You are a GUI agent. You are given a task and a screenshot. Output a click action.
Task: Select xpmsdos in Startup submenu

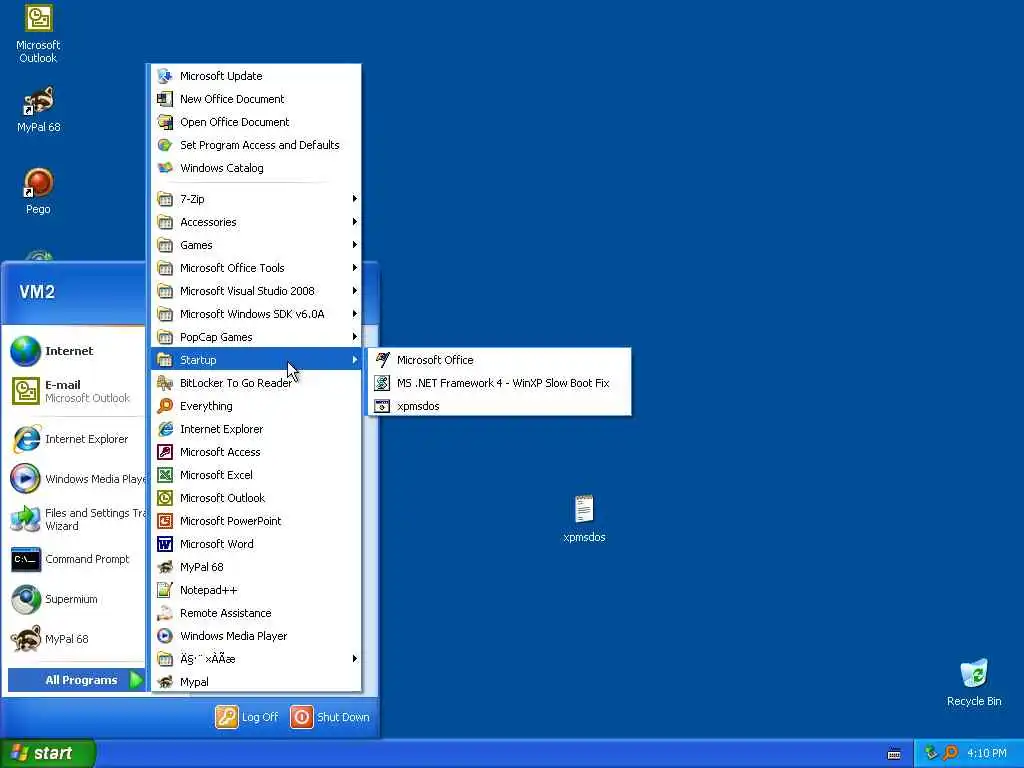pos(500,406)
